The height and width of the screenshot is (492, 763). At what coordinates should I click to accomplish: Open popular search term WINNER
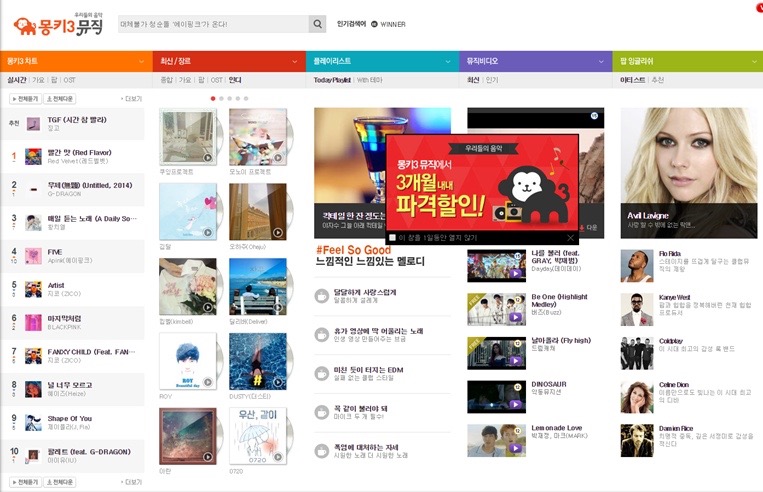(x=393, y=24)
